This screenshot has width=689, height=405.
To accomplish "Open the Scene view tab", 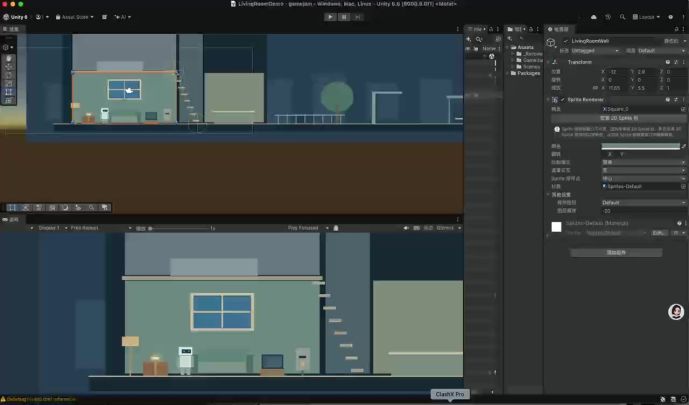I will click(x=12, y=29).
